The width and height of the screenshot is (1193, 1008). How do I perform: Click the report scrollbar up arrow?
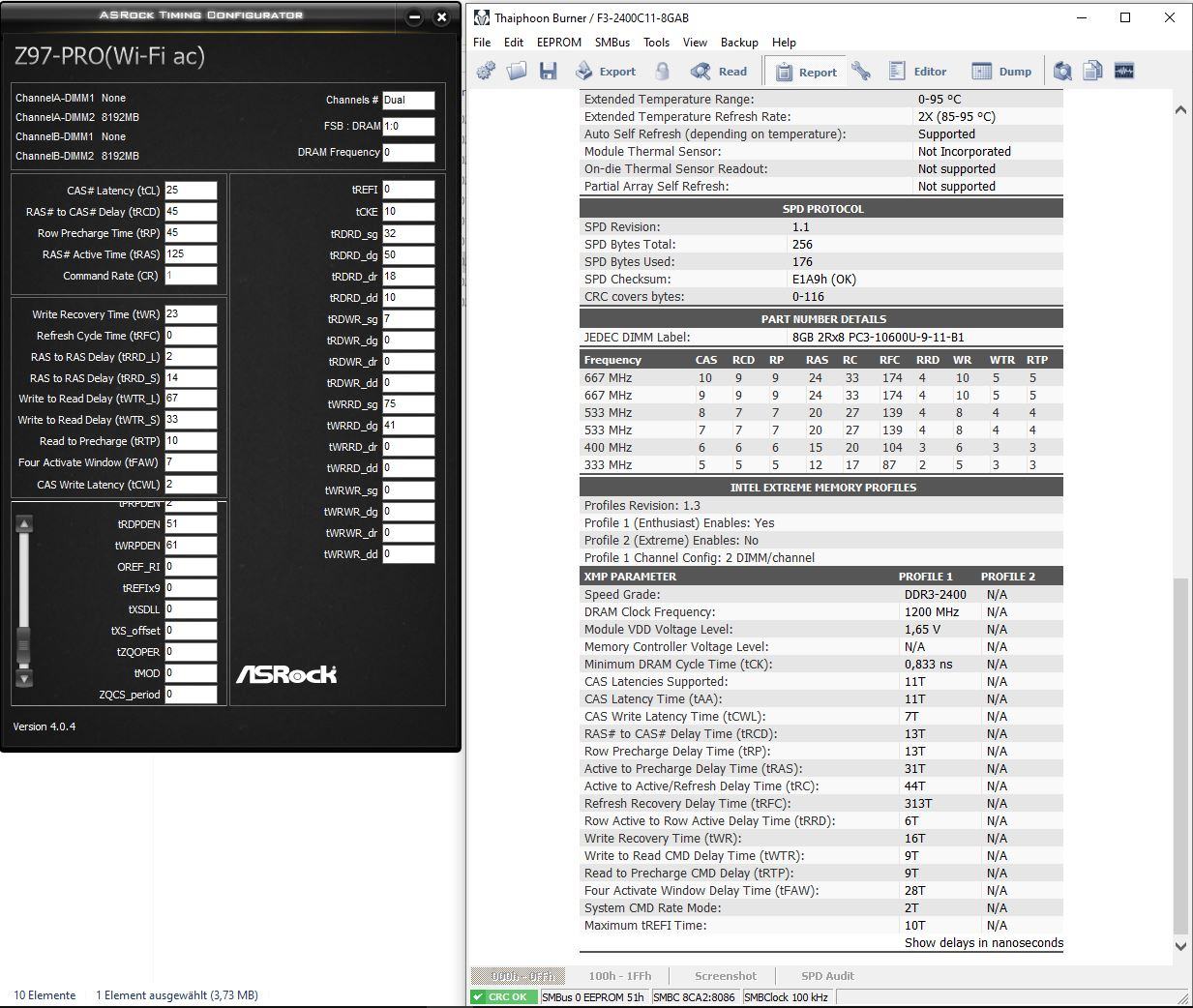click(1180, 110)
